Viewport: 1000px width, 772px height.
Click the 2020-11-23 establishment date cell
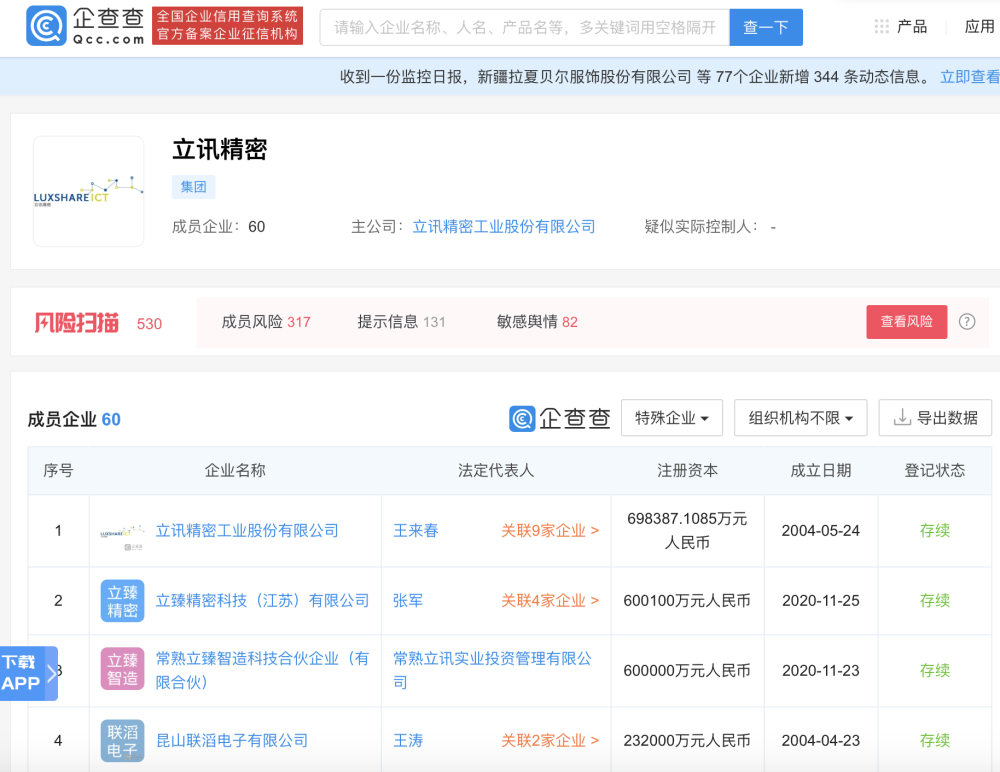pos(821,670)
